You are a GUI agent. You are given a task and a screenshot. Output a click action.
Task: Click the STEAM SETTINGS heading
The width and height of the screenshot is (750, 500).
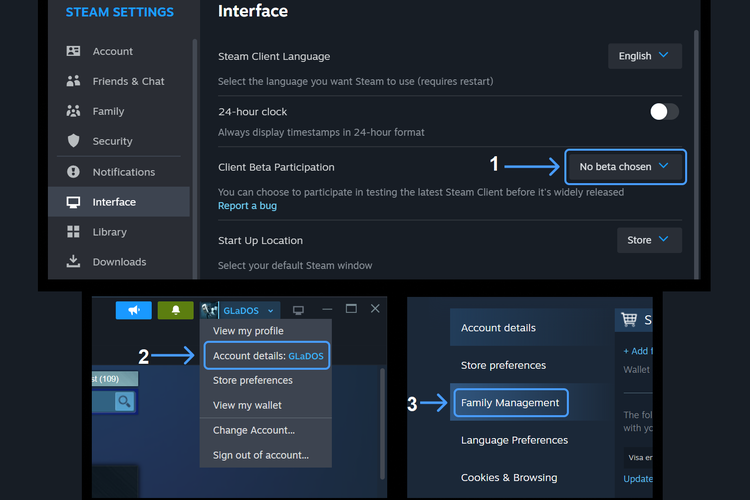(x=120, y=12)
